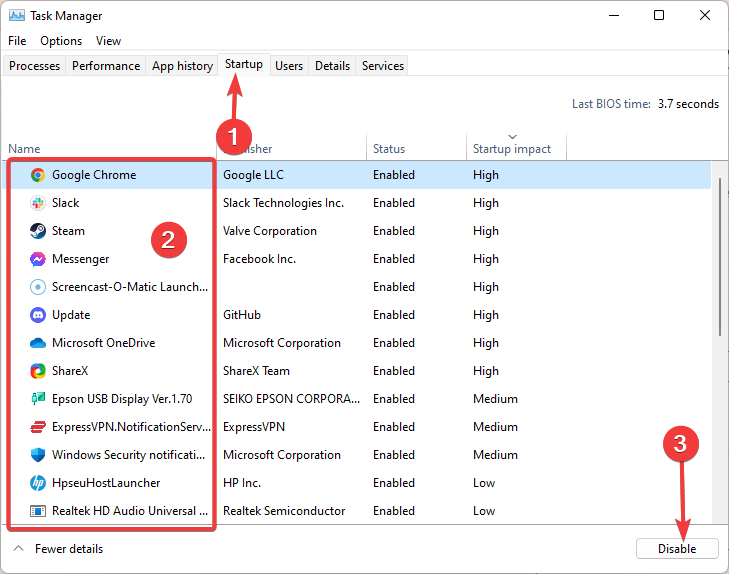Select Screencast-O-Matic Launch... entry
The image size is (729, 574).
coord(130,287)
